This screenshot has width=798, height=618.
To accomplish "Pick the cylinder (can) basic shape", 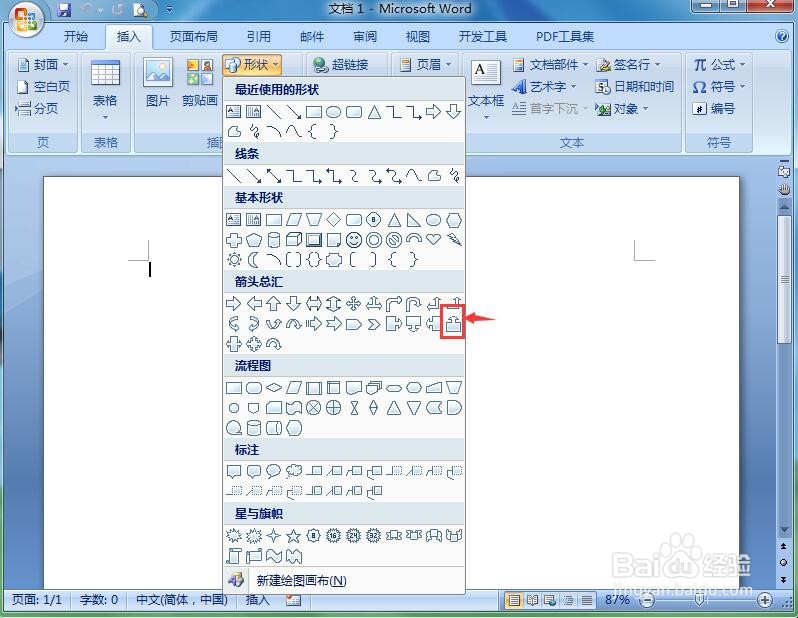I will pos(274,240).
